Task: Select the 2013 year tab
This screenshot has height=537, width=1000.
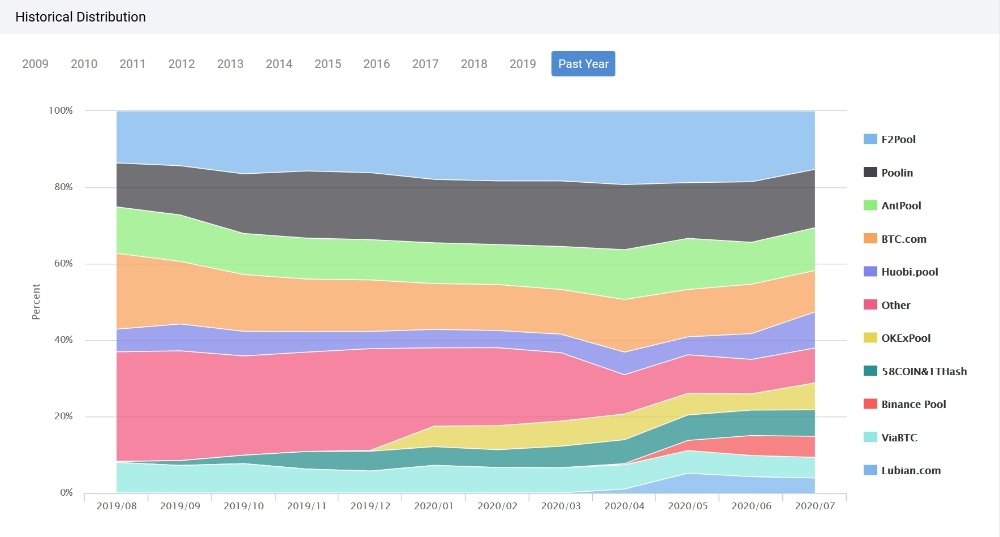Action: click(x=230, y=64)
